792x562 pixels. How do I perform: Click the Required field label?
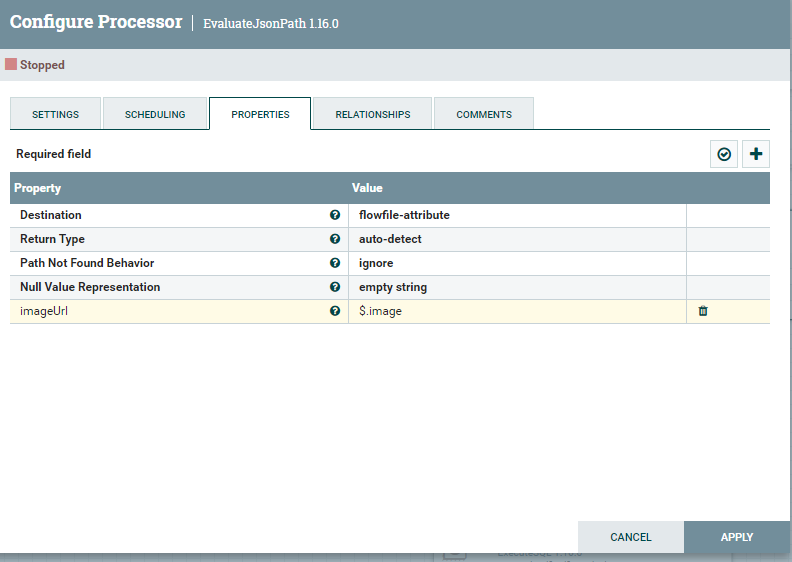54,154
